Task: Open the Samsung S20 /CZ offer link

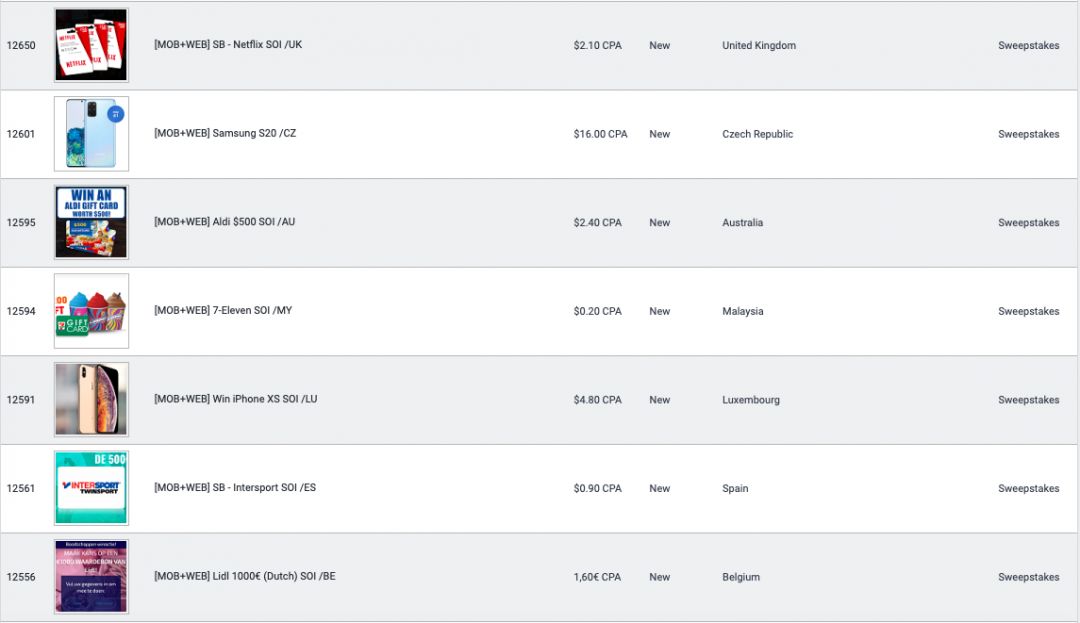Action: (225, 133)
